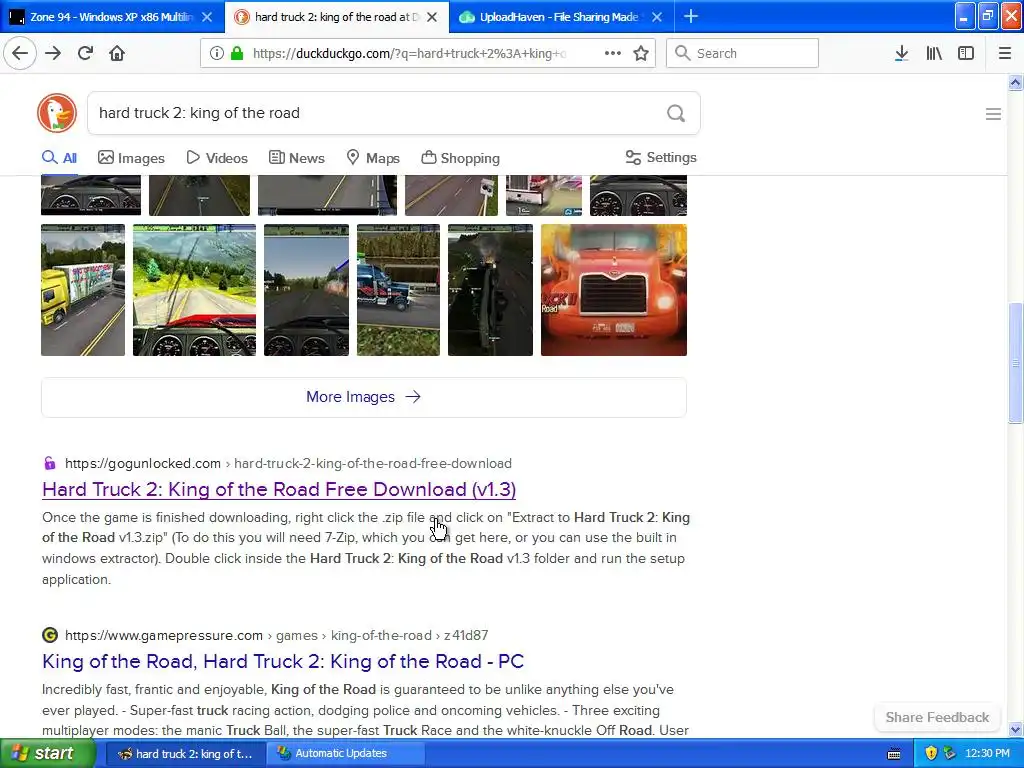
Task: Switch to Videos results
Action: [217, 158]
